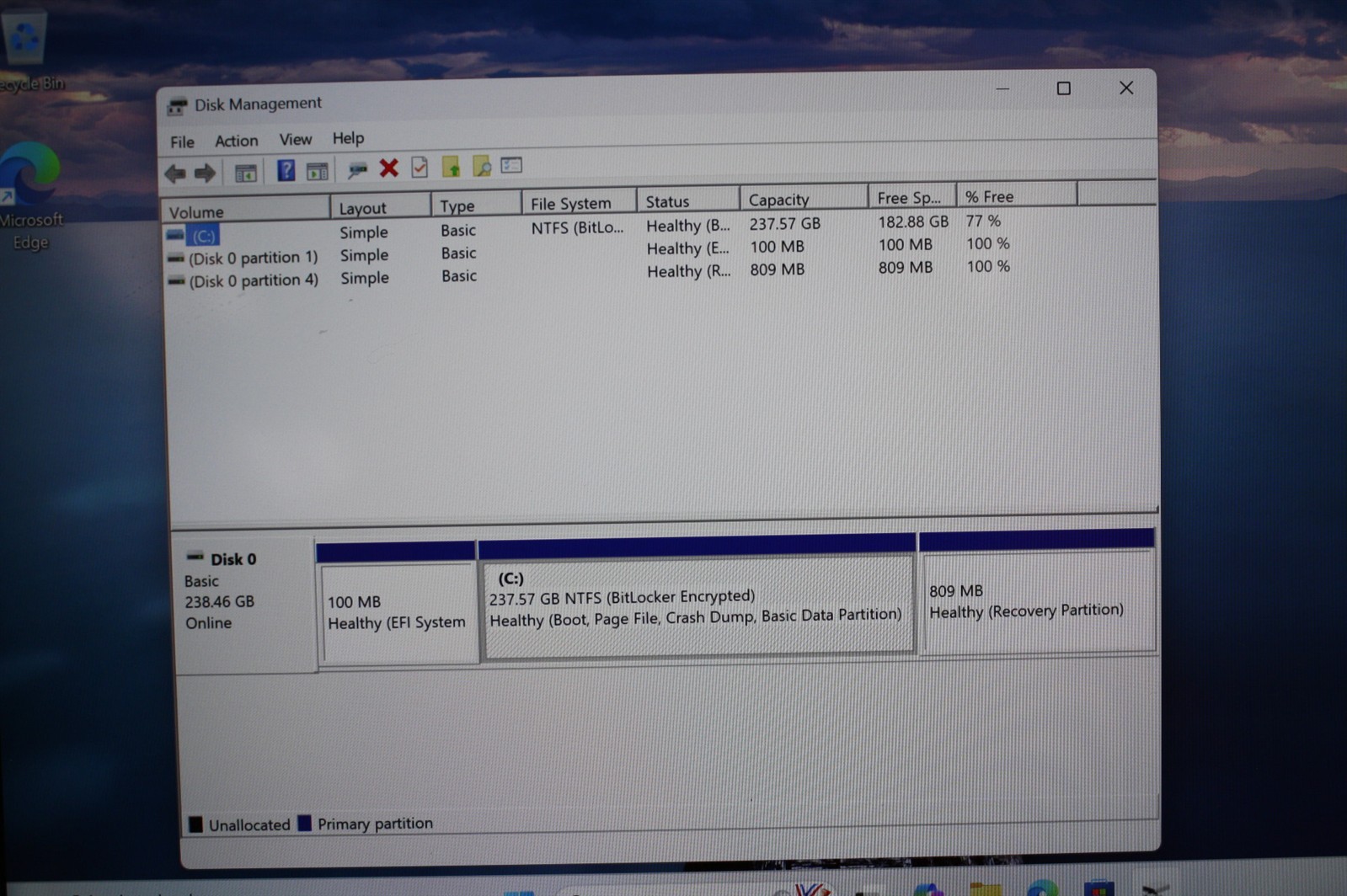Screen dimensions: 1347x896
Task: Click the Forward arrow in the toolbar
Action: pyautogui.click(x=205, y=173)
